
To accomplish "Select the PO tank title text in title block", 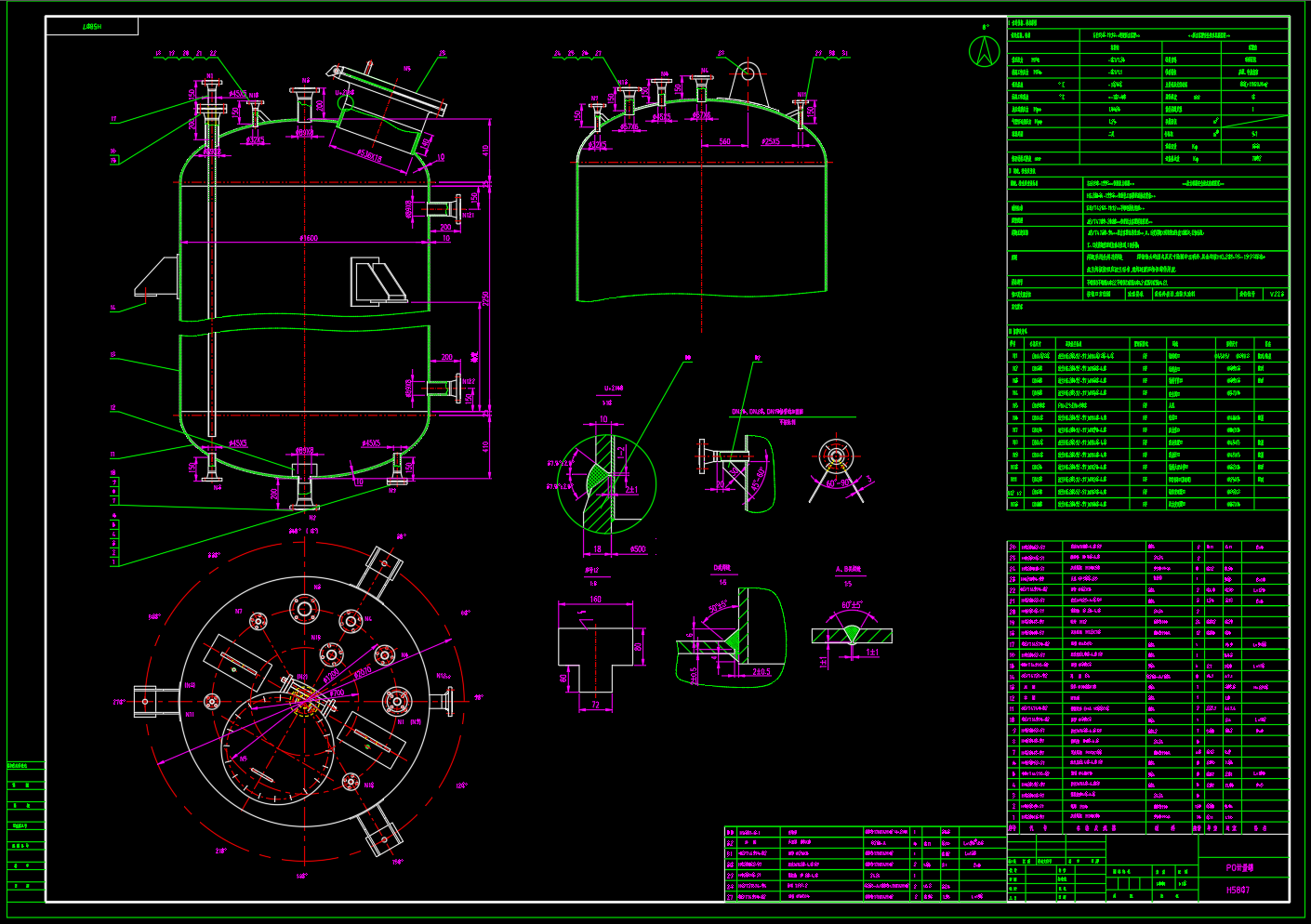I will pyautogui.click(x=1239, y=867).
